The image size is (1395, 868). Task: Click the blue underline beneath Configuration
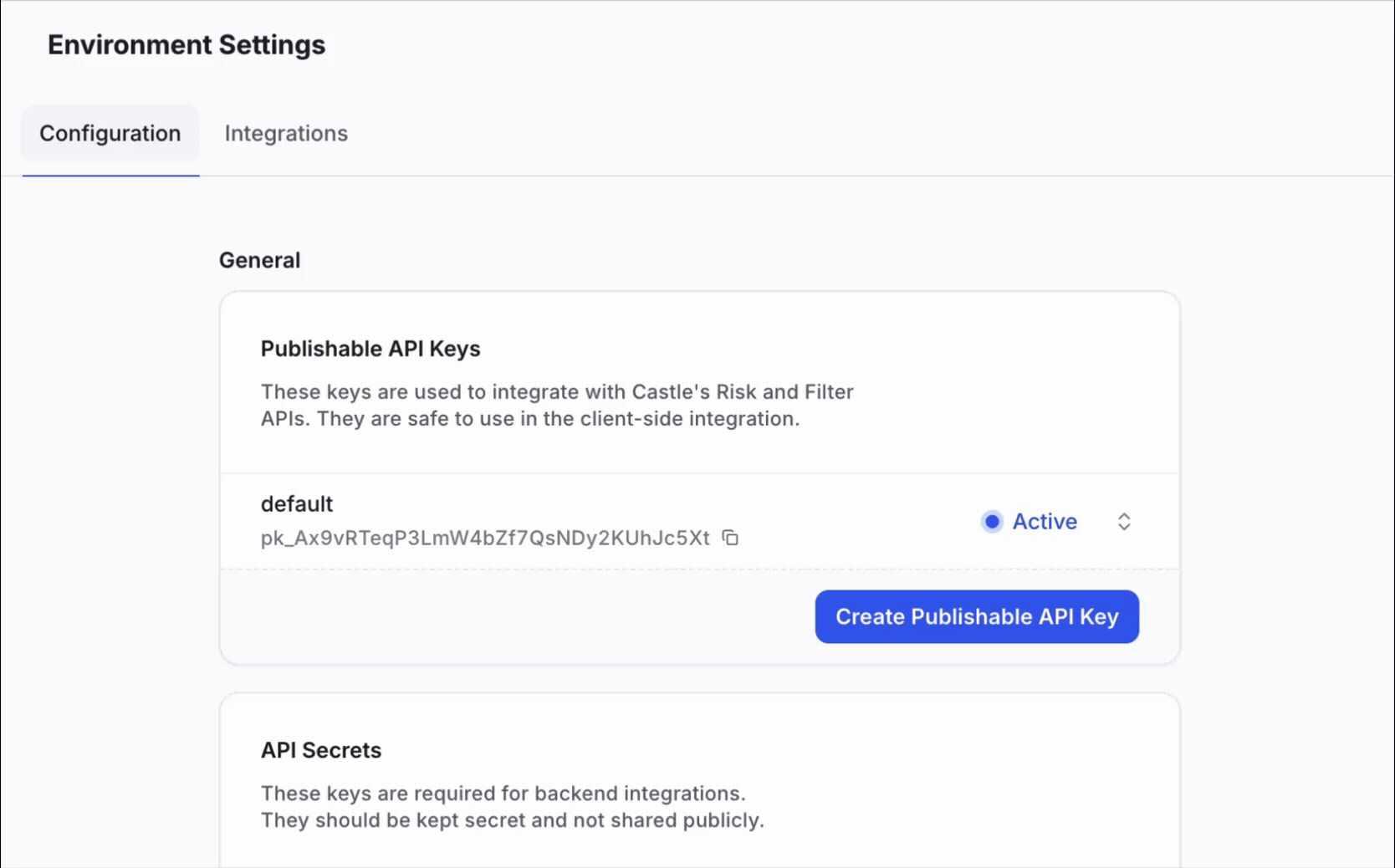click(x=110, y=176)
